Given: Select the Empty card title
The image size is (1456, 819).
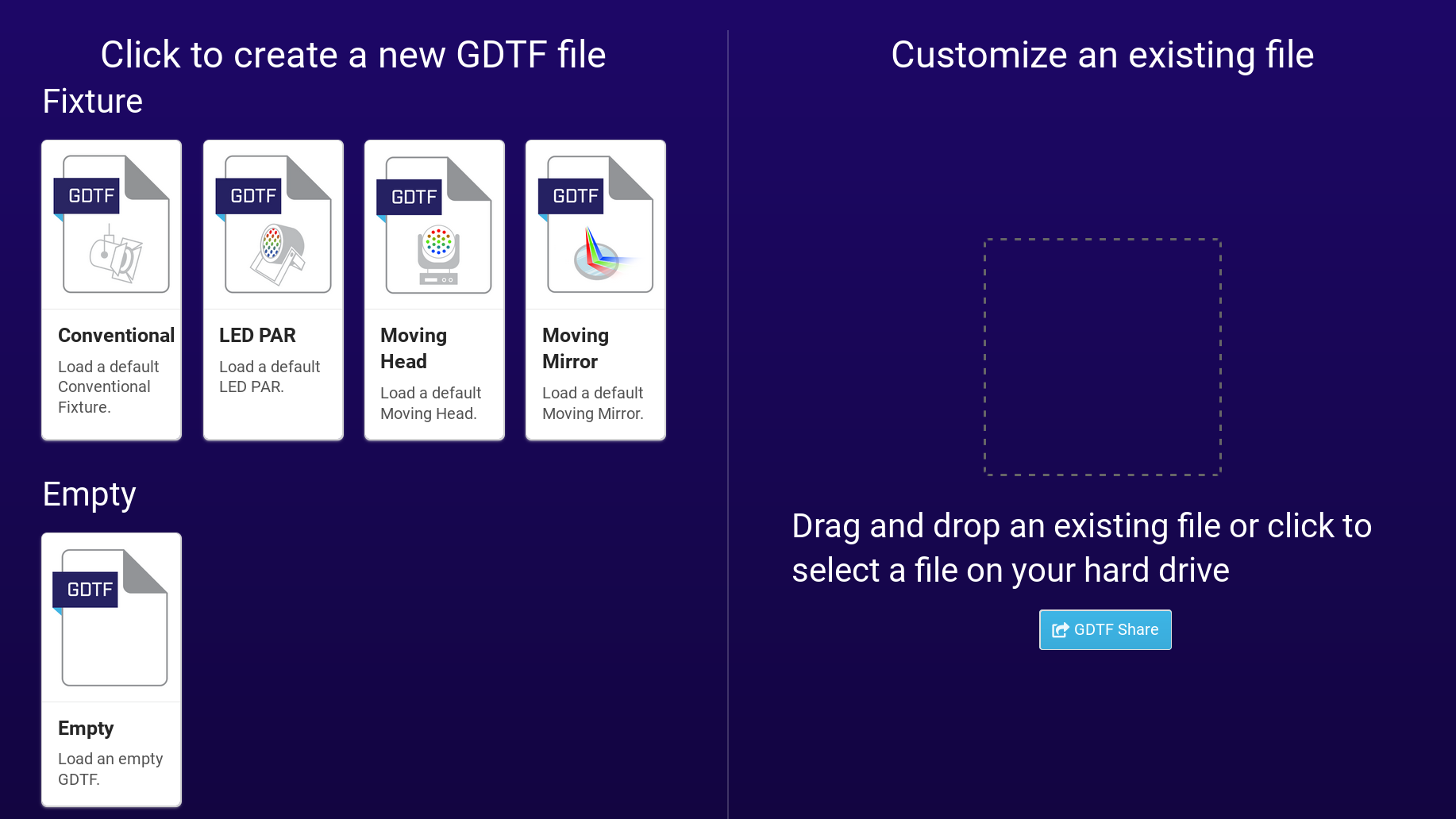Looking at the screenshot, I should (86, 729).
